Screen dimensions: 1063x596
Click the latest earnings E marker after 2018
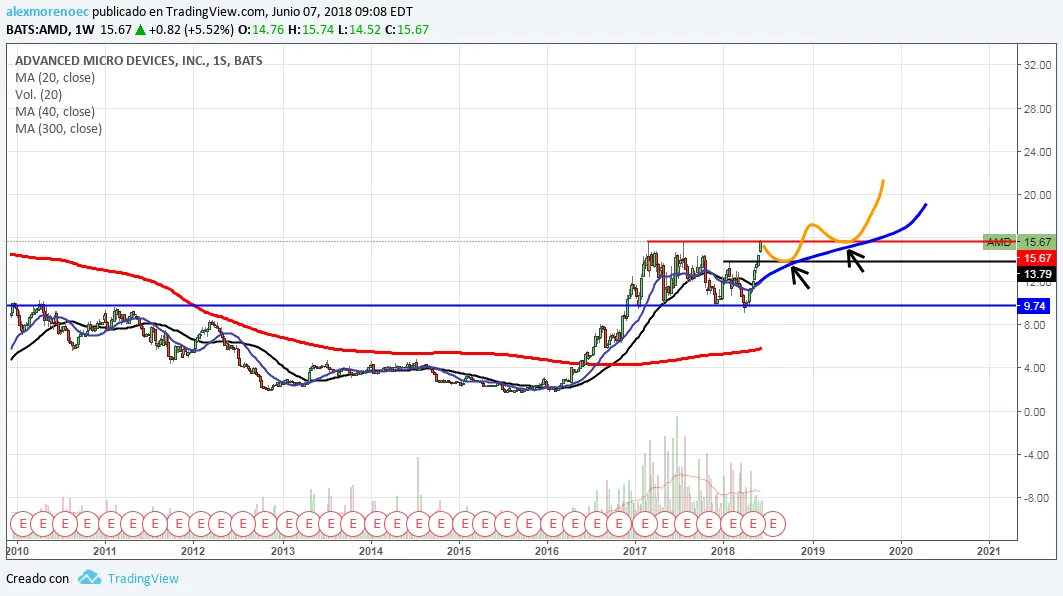click(774, 524)
